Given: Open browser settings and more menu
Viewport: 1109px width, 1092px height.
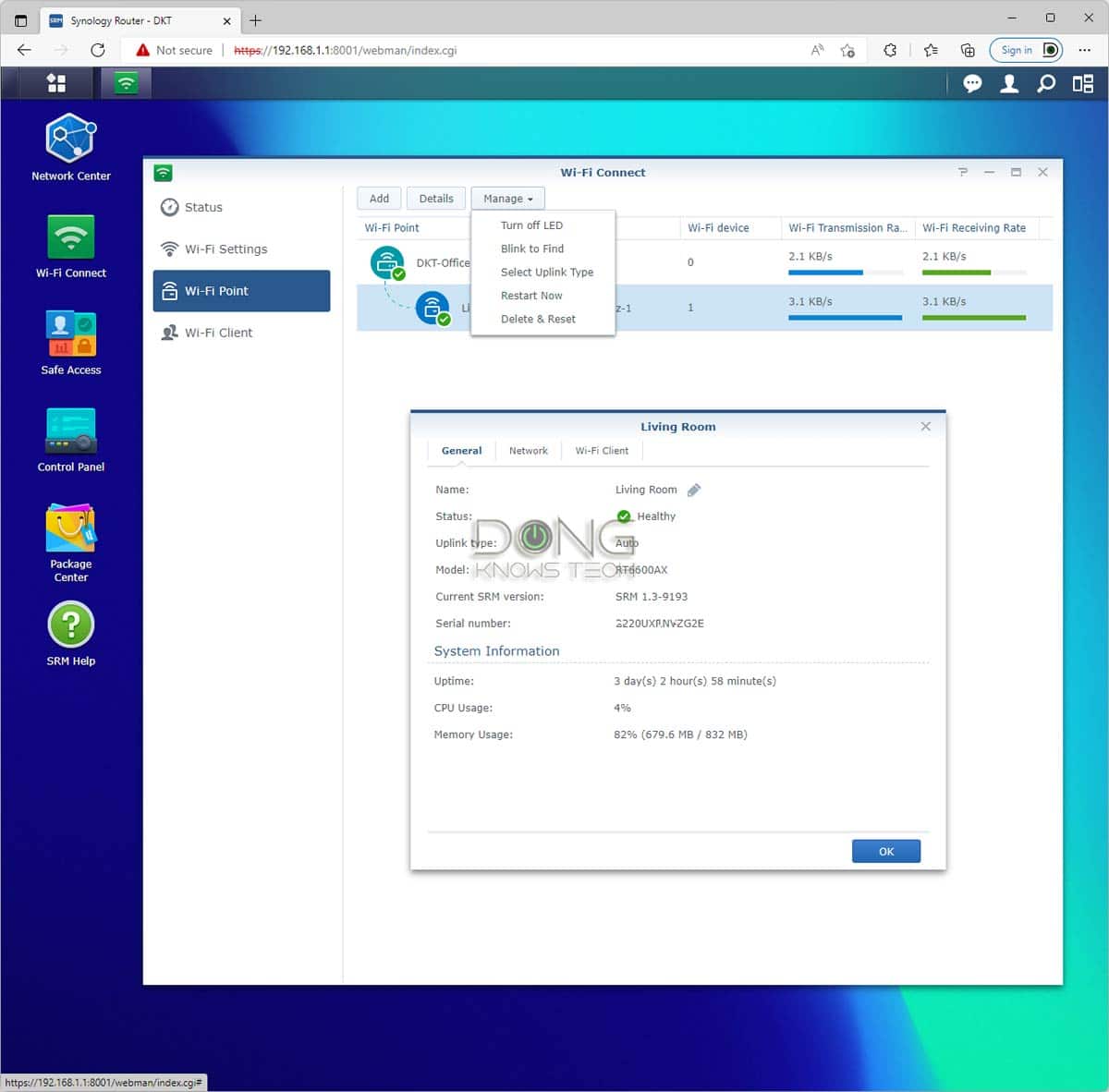Looking at the screenshot, I should tap(1085, 50).
